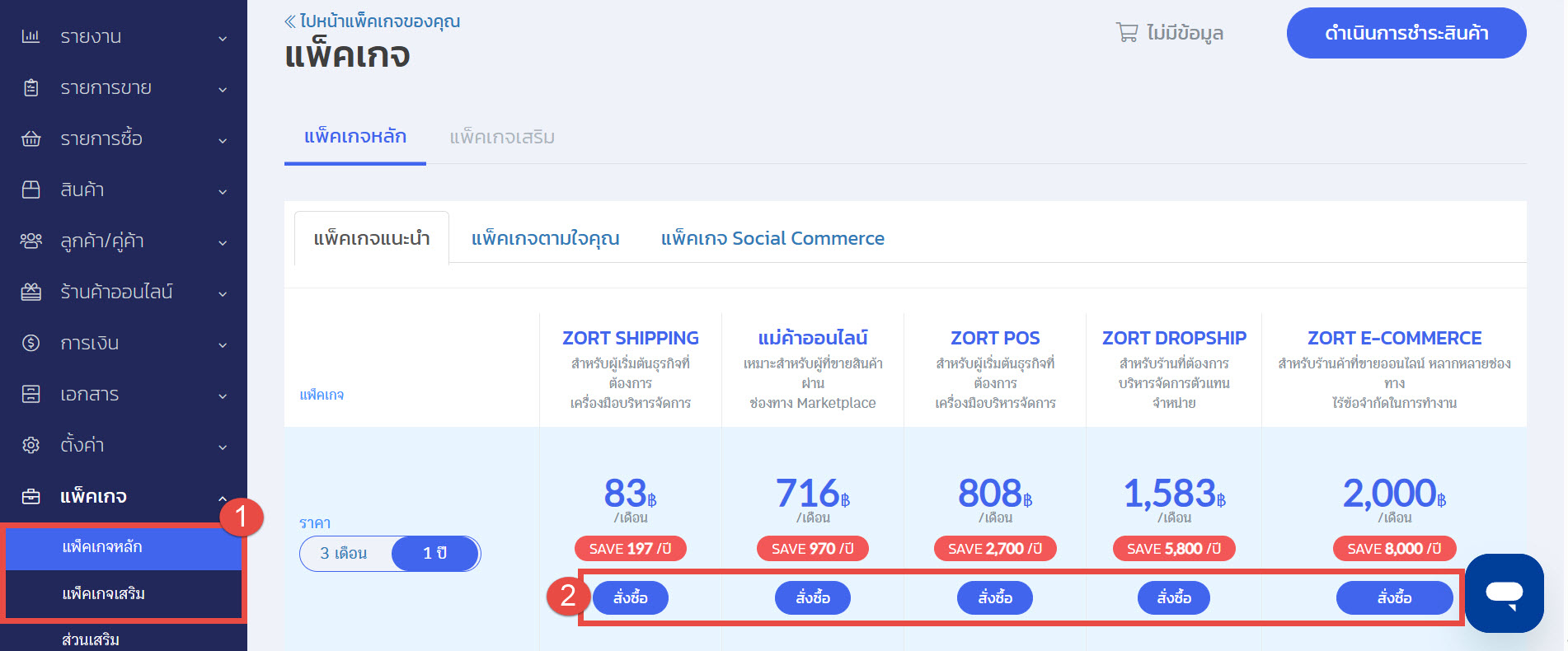
Task: Expand the เอกสาร sidebar chevron
Action: 223,396
